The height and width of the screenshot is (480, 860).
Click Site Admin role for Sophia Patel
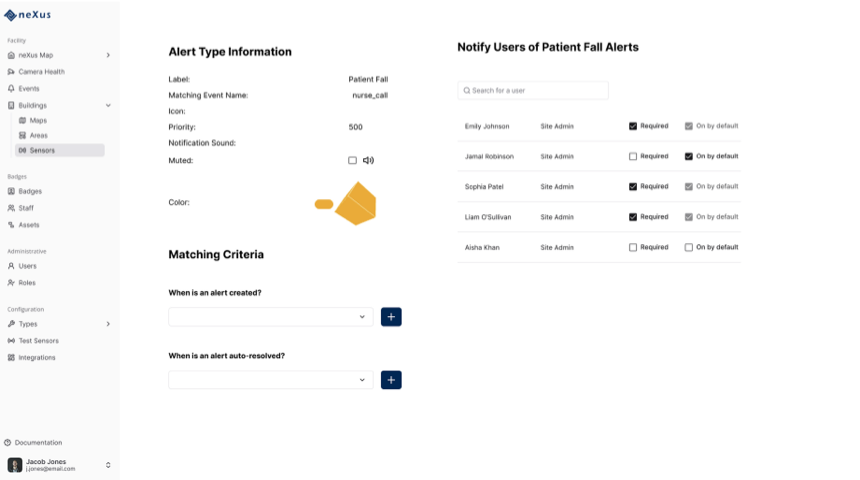coord(557,187)
